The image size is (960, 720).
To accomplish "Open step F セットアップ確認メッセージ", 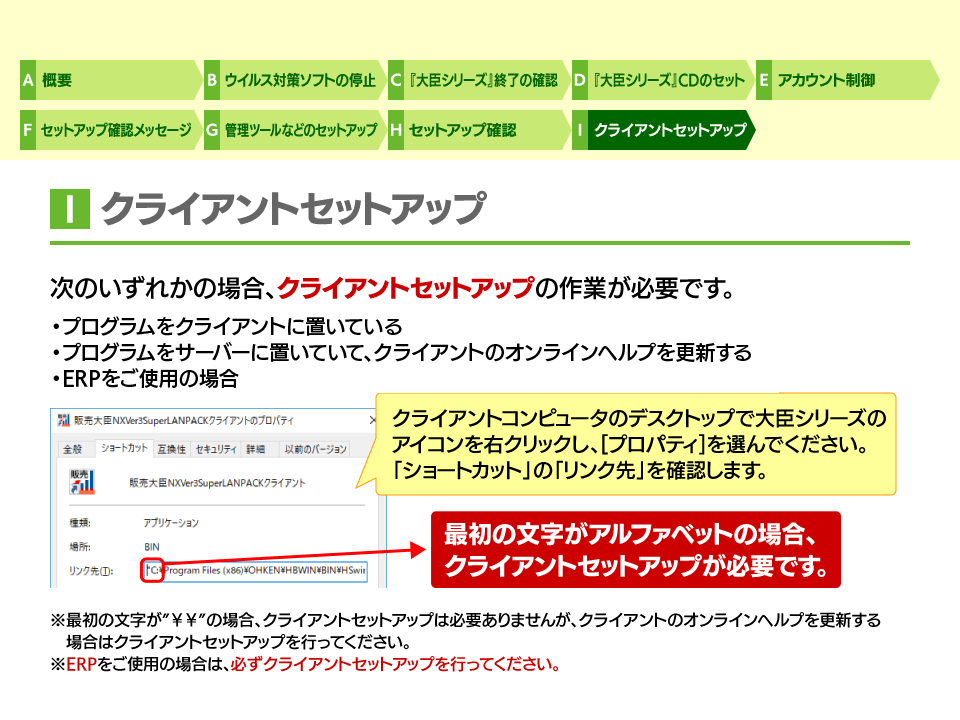I will (111, 130).
